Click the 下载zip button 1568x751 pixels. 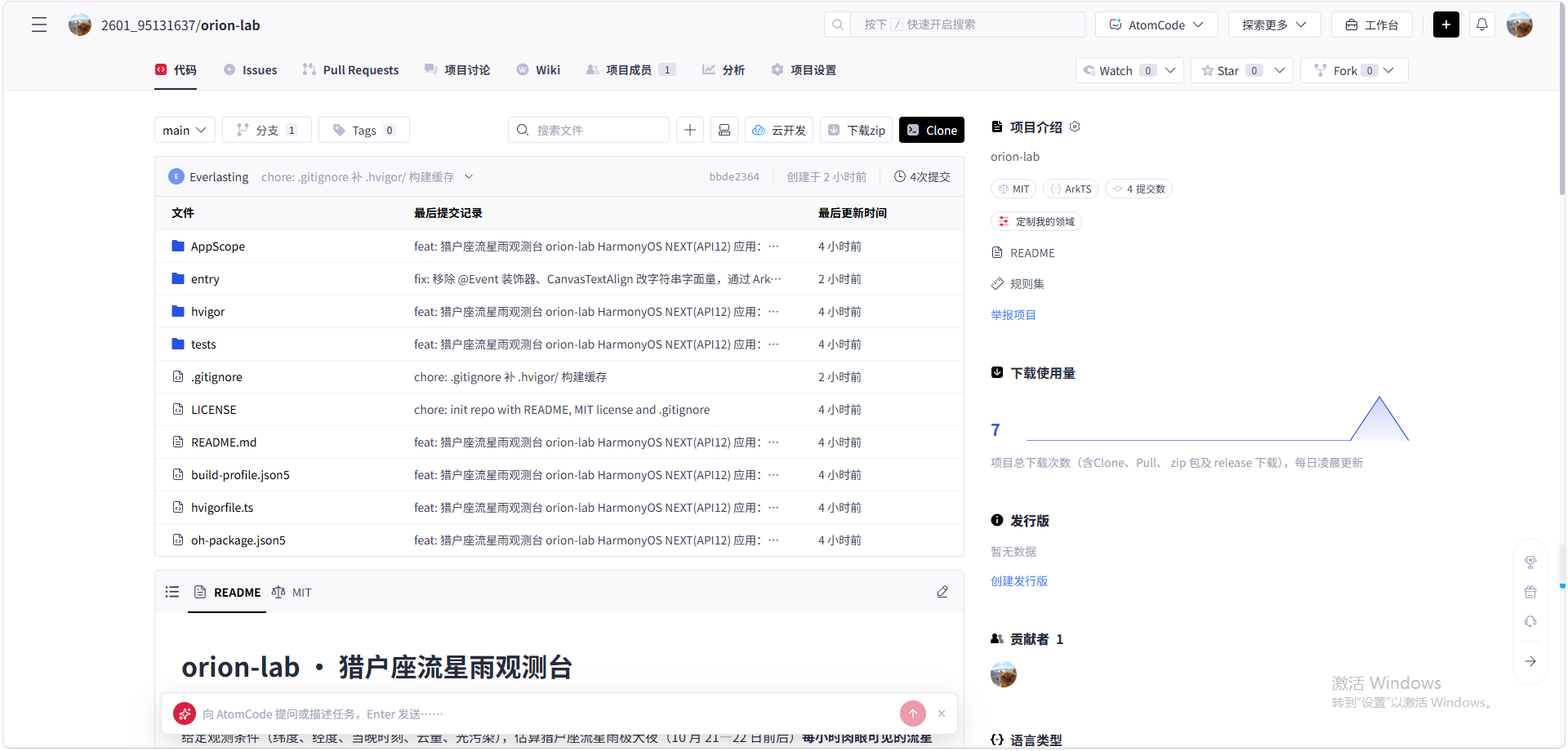click(x=857, y=130)
